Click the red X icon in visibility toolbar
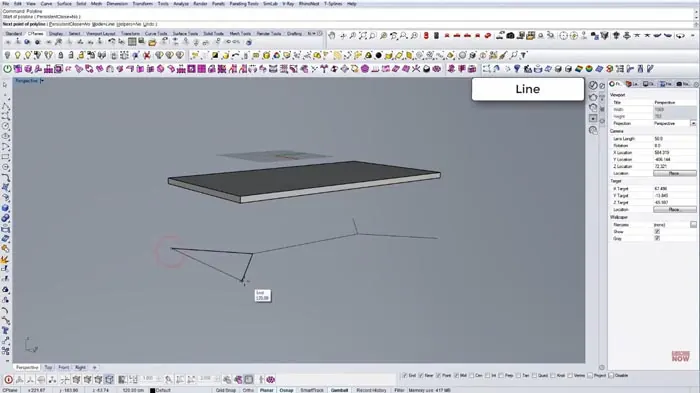700x393 pixels. (x=146, y=55)
